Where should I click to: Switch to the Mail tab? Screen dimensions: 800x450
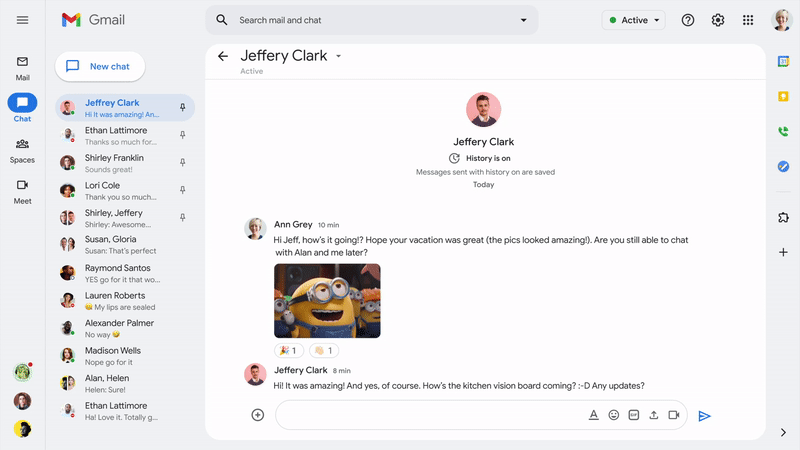point(22,67)
